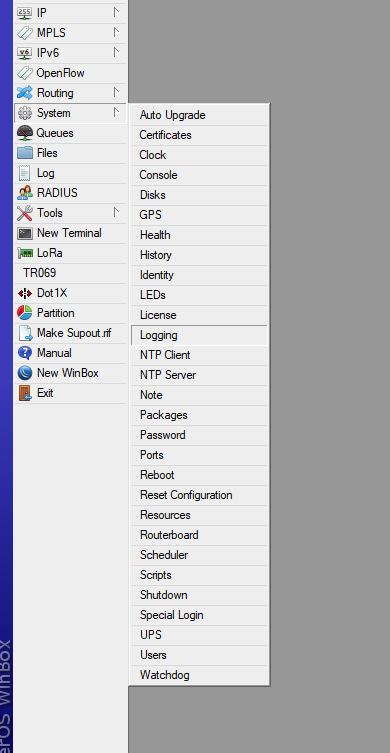Open NTP Client settings
The image size is (390, 753).
[199, 355]
